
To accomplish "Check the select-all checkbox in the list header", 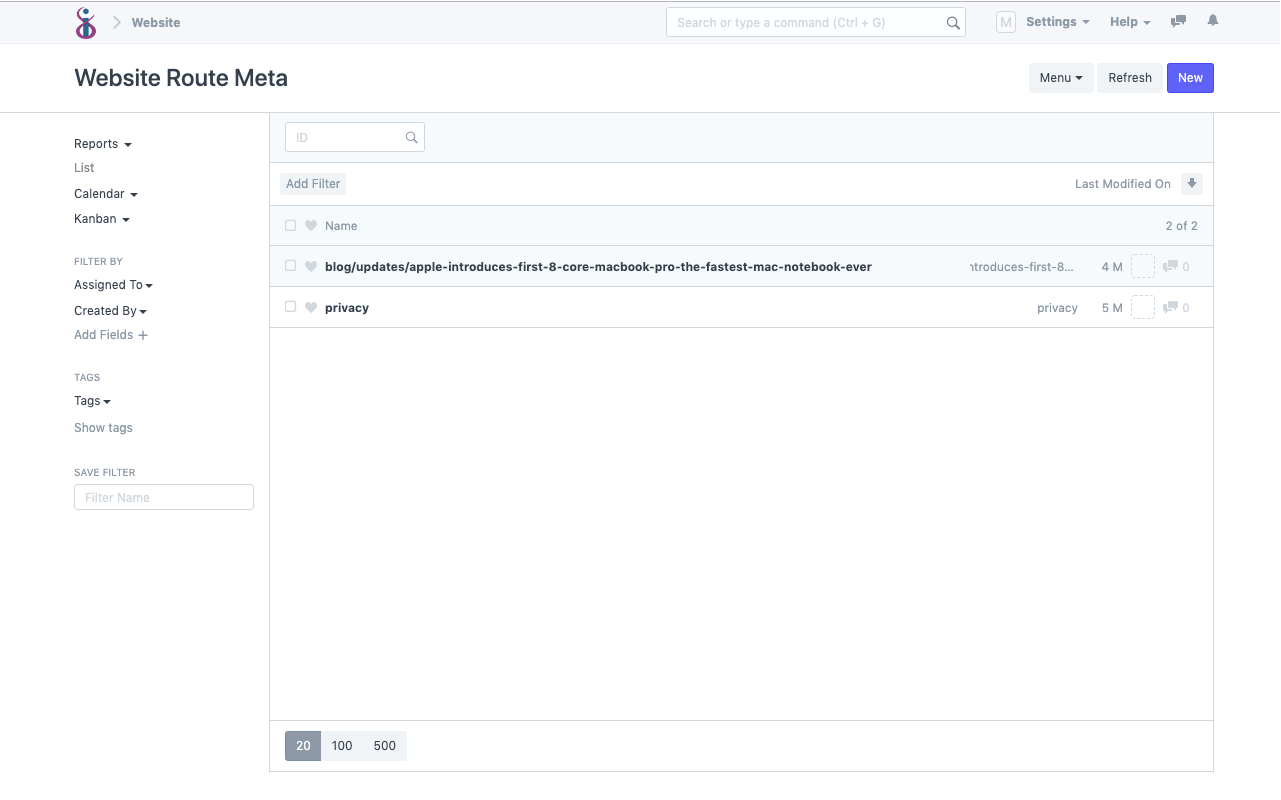I will tap(290, 225).
